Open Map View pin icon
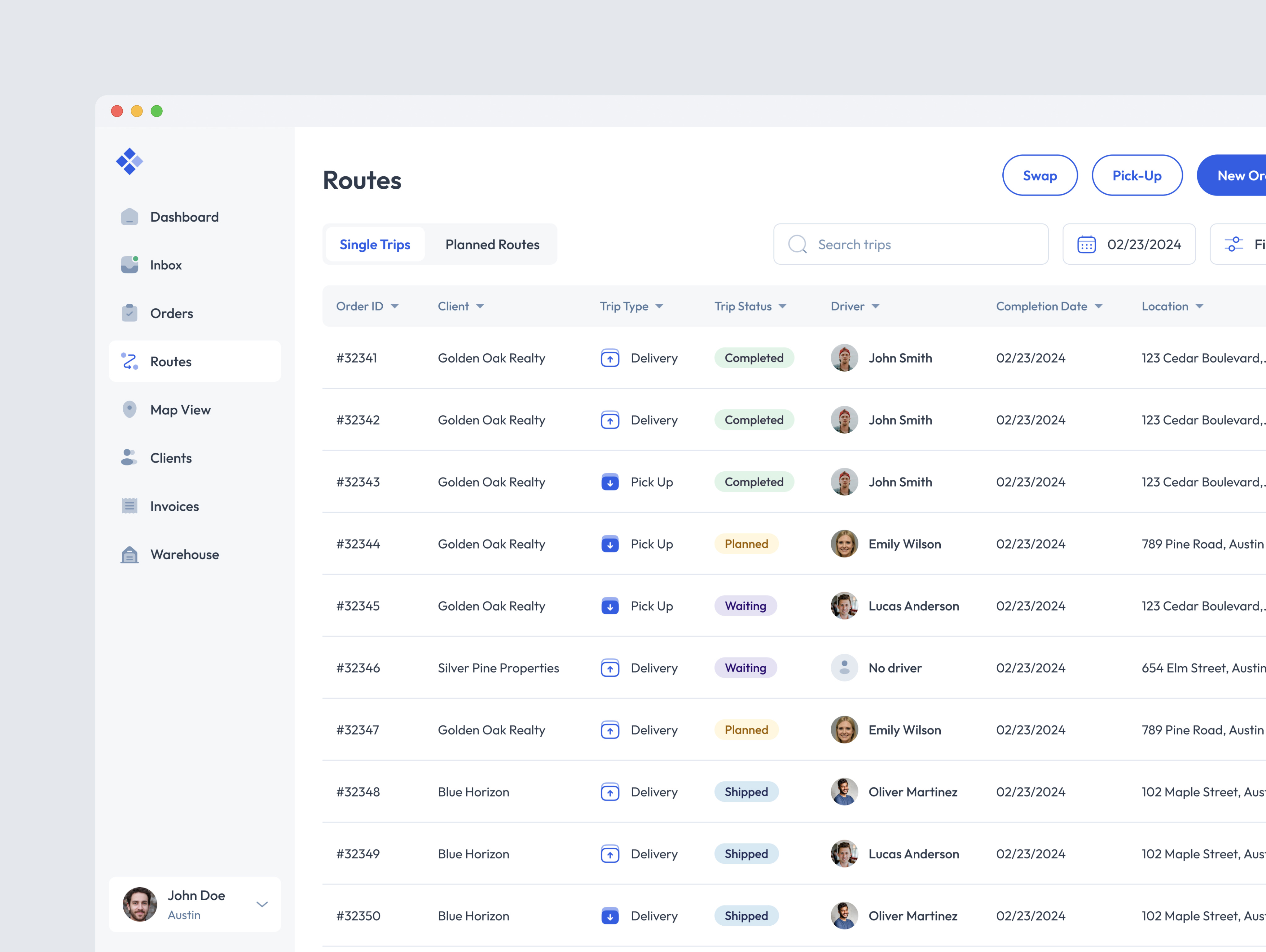 click(x=129, y=409)
